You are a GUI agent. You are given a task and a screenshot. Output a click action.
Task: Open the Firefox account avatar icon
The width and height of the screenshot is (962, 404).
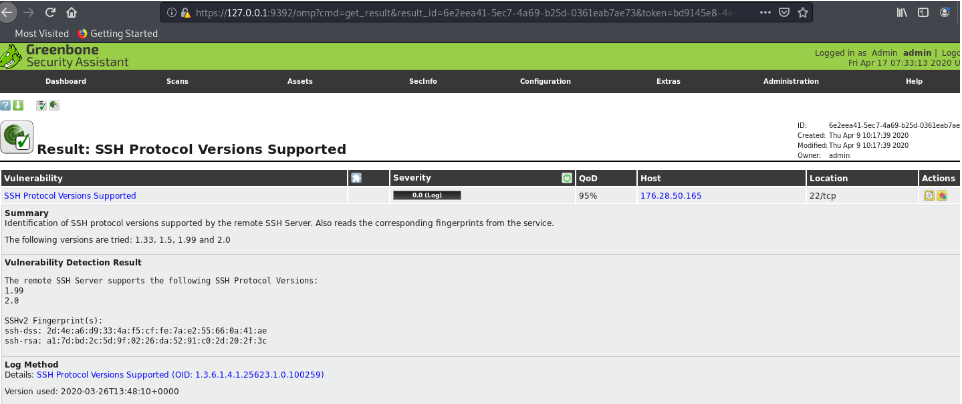click(945, 12)
